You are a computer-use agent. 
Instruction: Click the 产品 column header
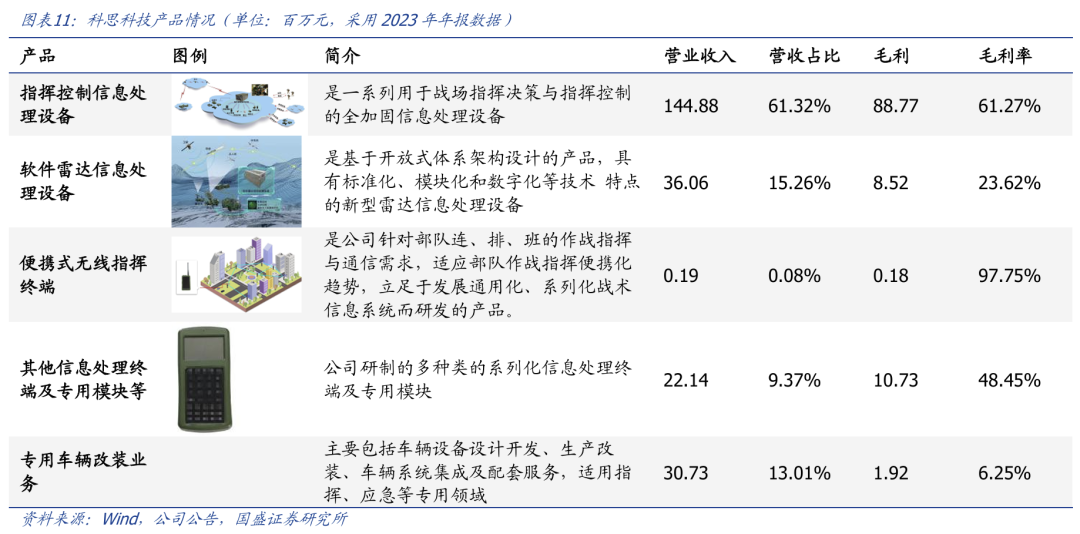point(38,57)
